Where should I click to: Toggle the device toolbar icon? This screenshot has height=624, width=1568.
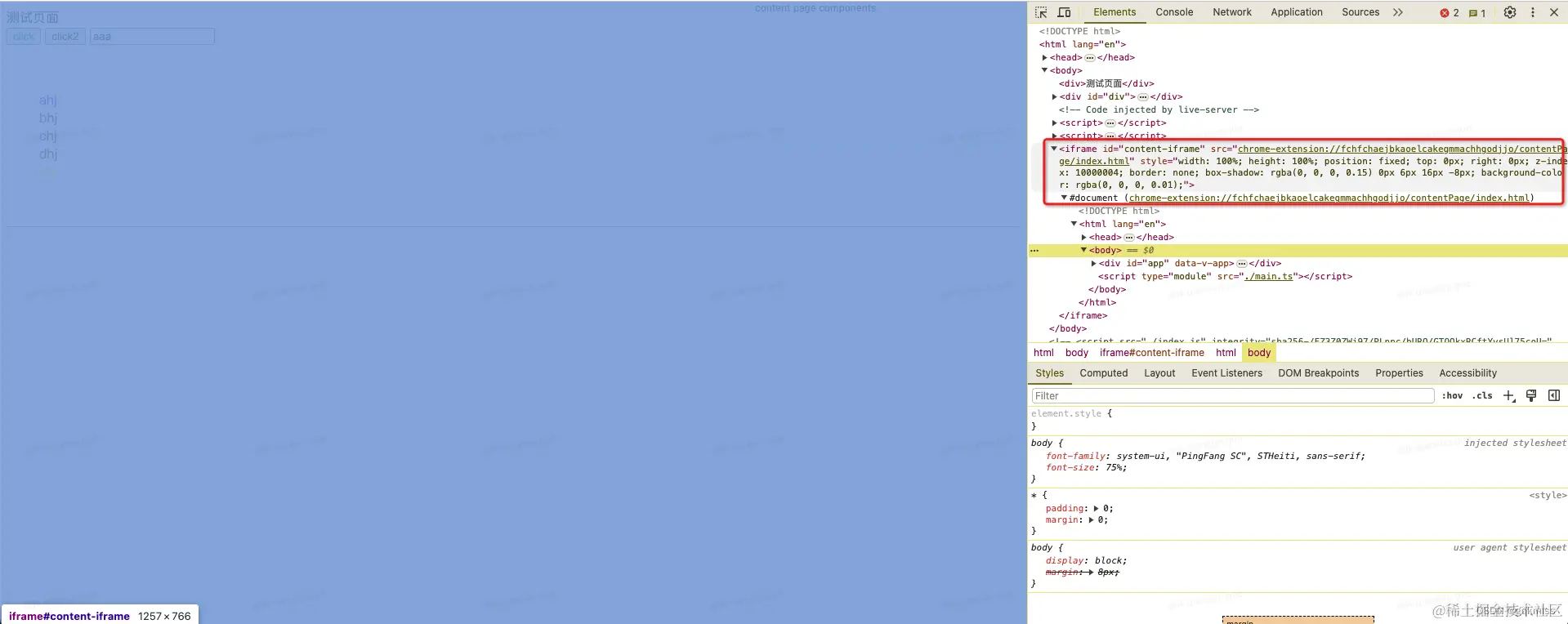click(1064, 12)
